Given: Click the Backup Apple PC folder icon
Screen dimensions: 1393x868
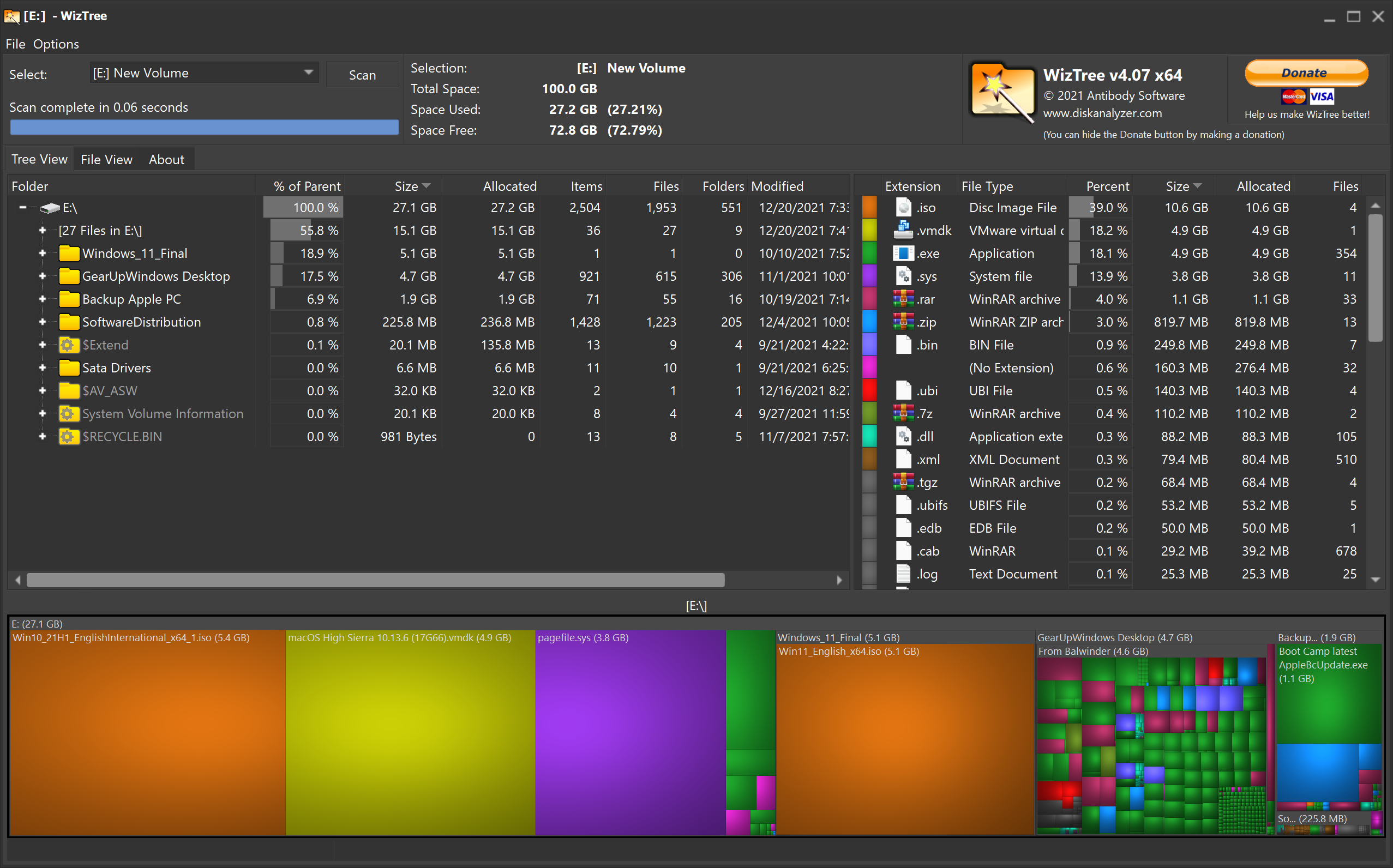Looking at the screenshot, I should [x=69, y=299].
